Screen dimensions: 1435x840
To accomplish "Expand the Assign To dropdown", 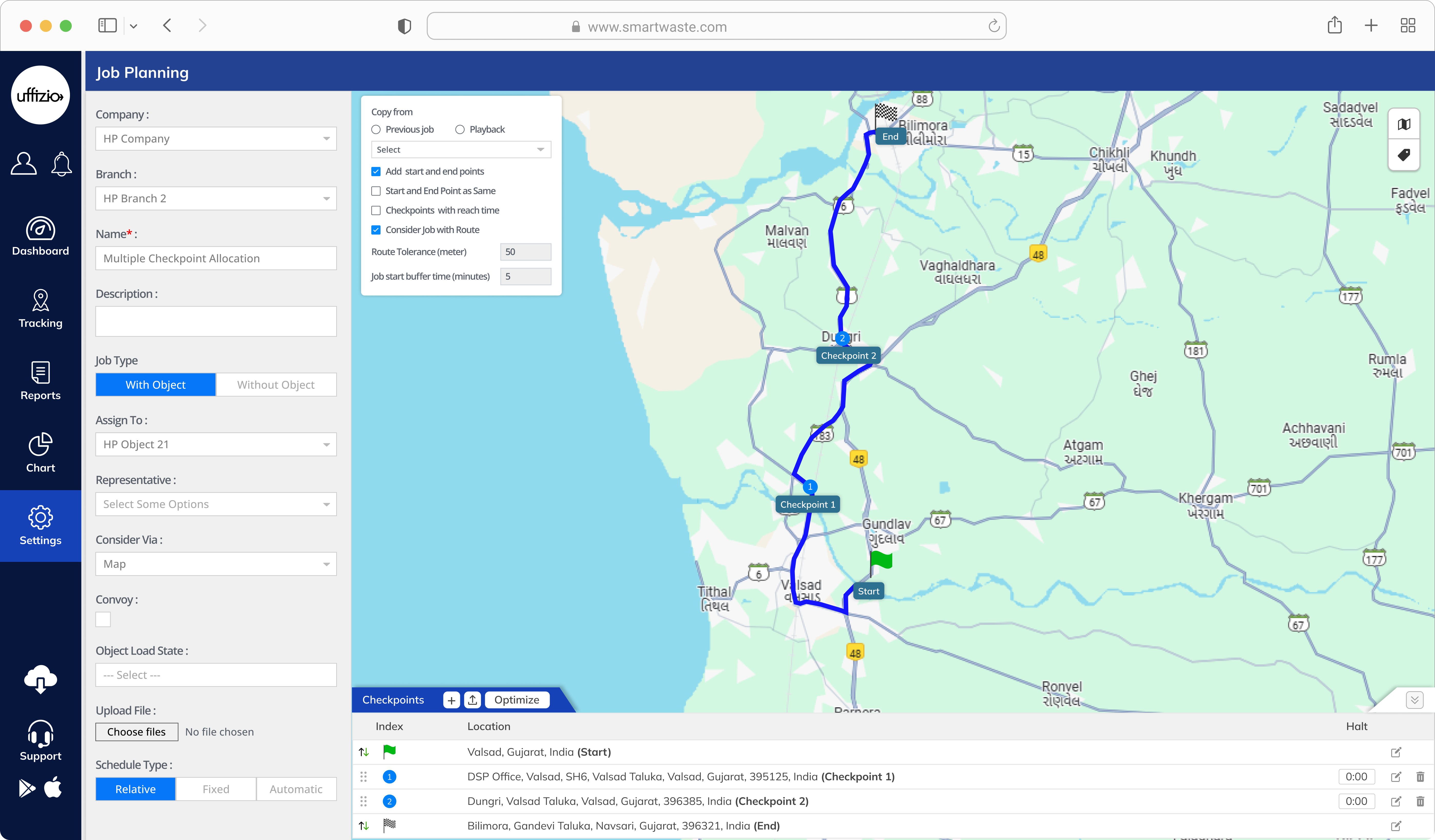I will pyautogui.click(x=216, y=445).
